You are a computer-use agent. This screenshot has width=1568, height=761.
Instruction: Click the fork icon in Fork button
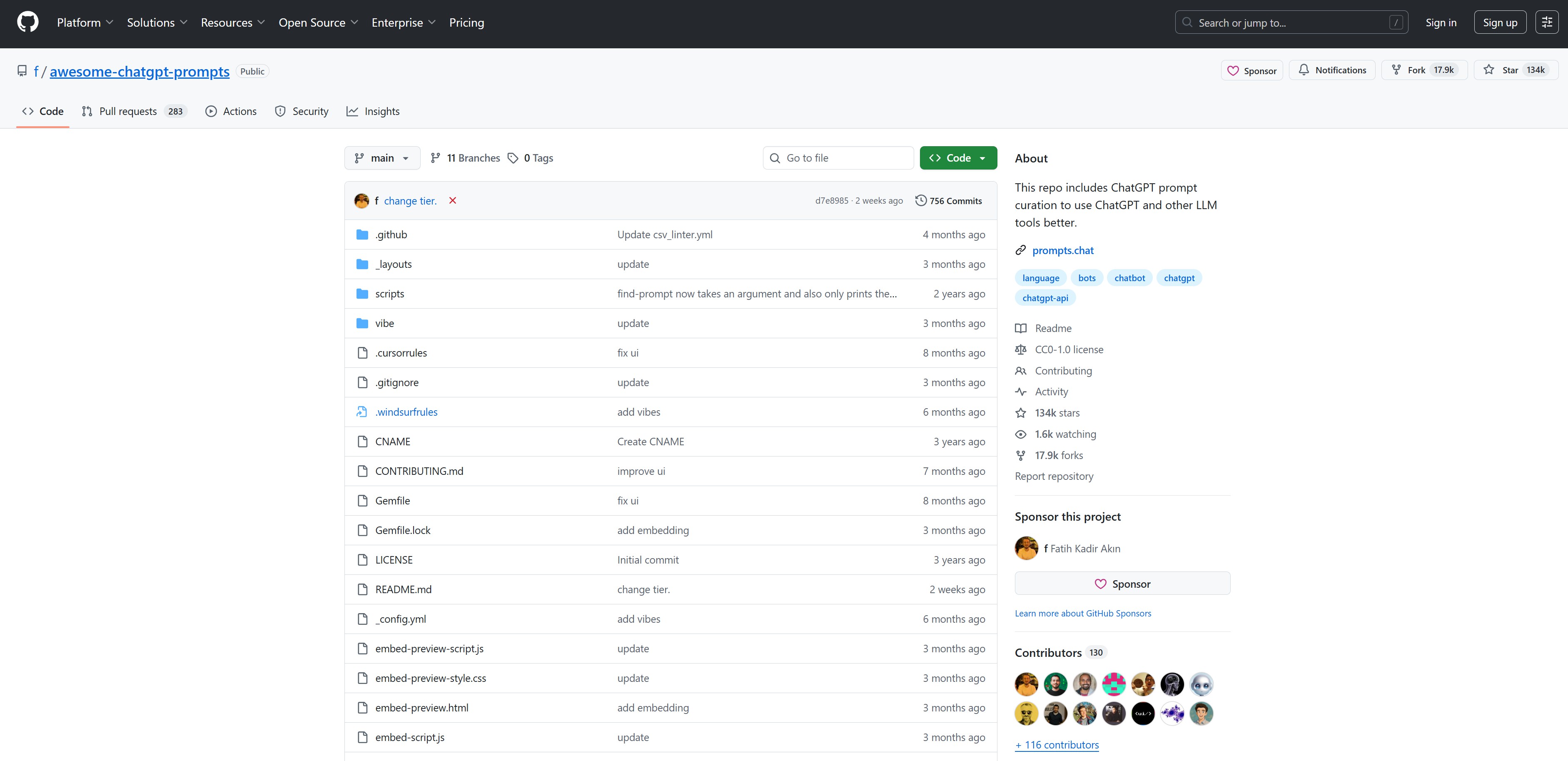pos(1396,70)
